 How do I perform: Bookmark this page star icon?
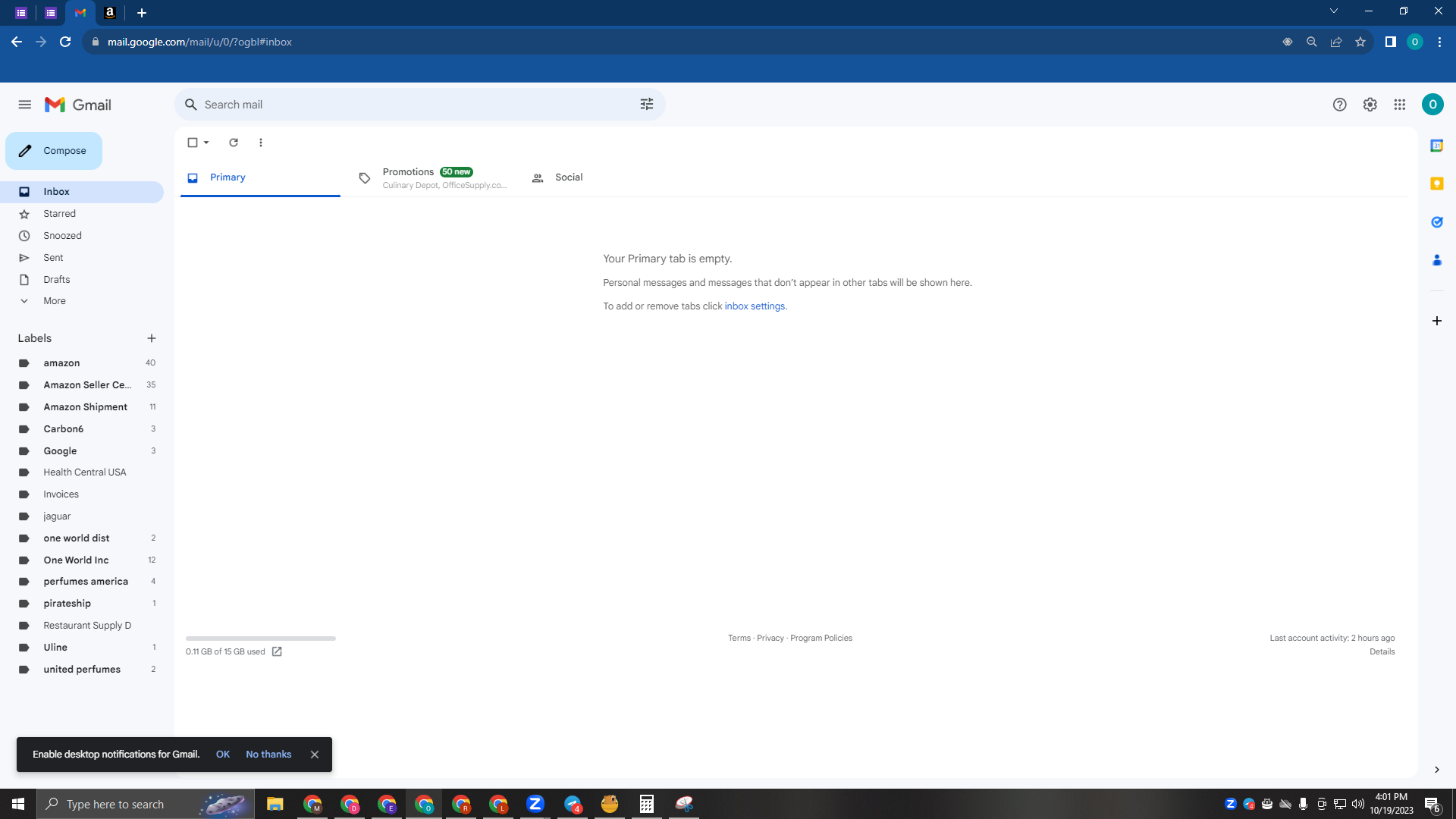click(x=1360, y=42)
